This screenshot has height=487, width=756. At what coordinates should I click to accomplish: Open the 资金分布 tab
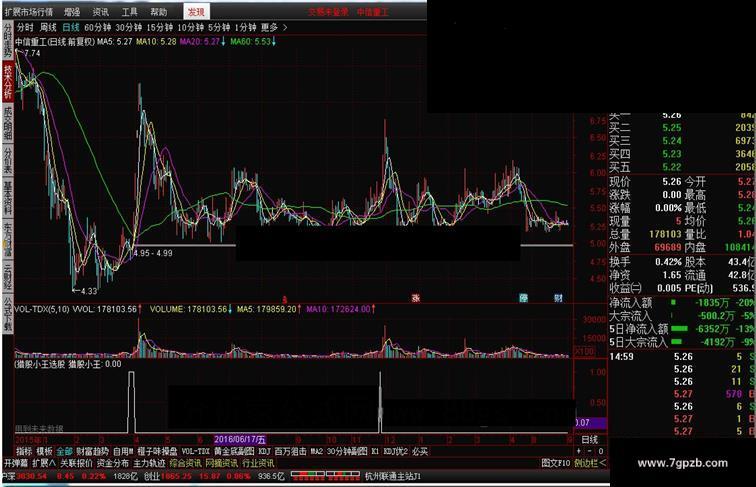113,463
